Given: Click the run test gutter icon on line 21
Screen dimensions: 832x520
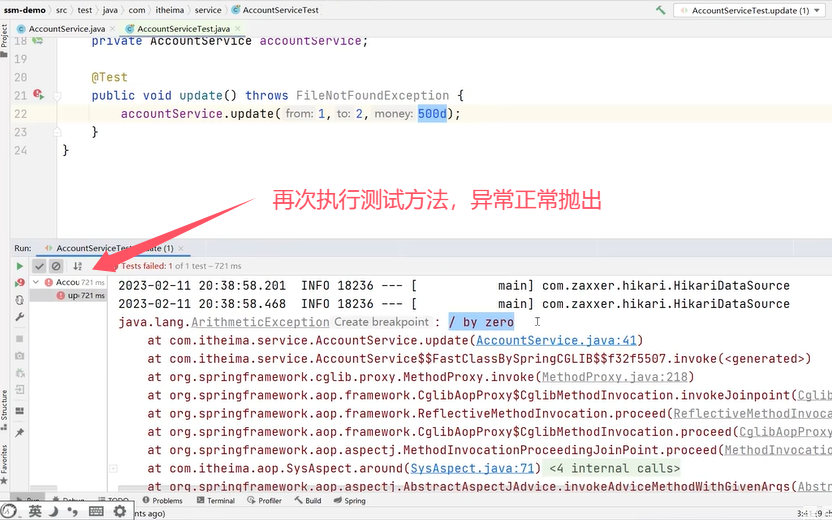Looking at the screenshot, I should click(x=38, y=95).
